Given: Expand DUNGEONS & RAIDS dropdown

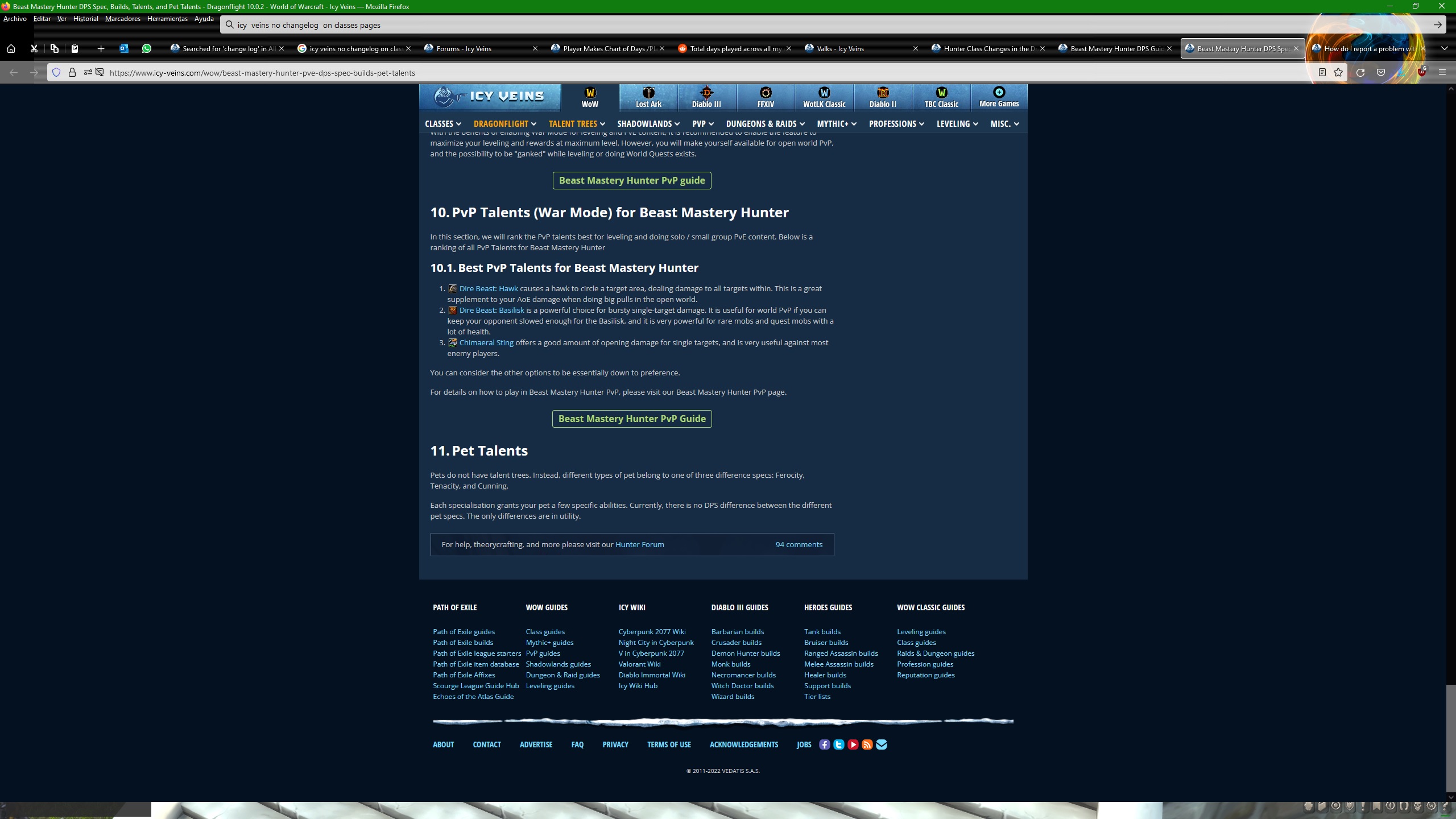Looking at the screenshot, I should [x=766, y=123].
